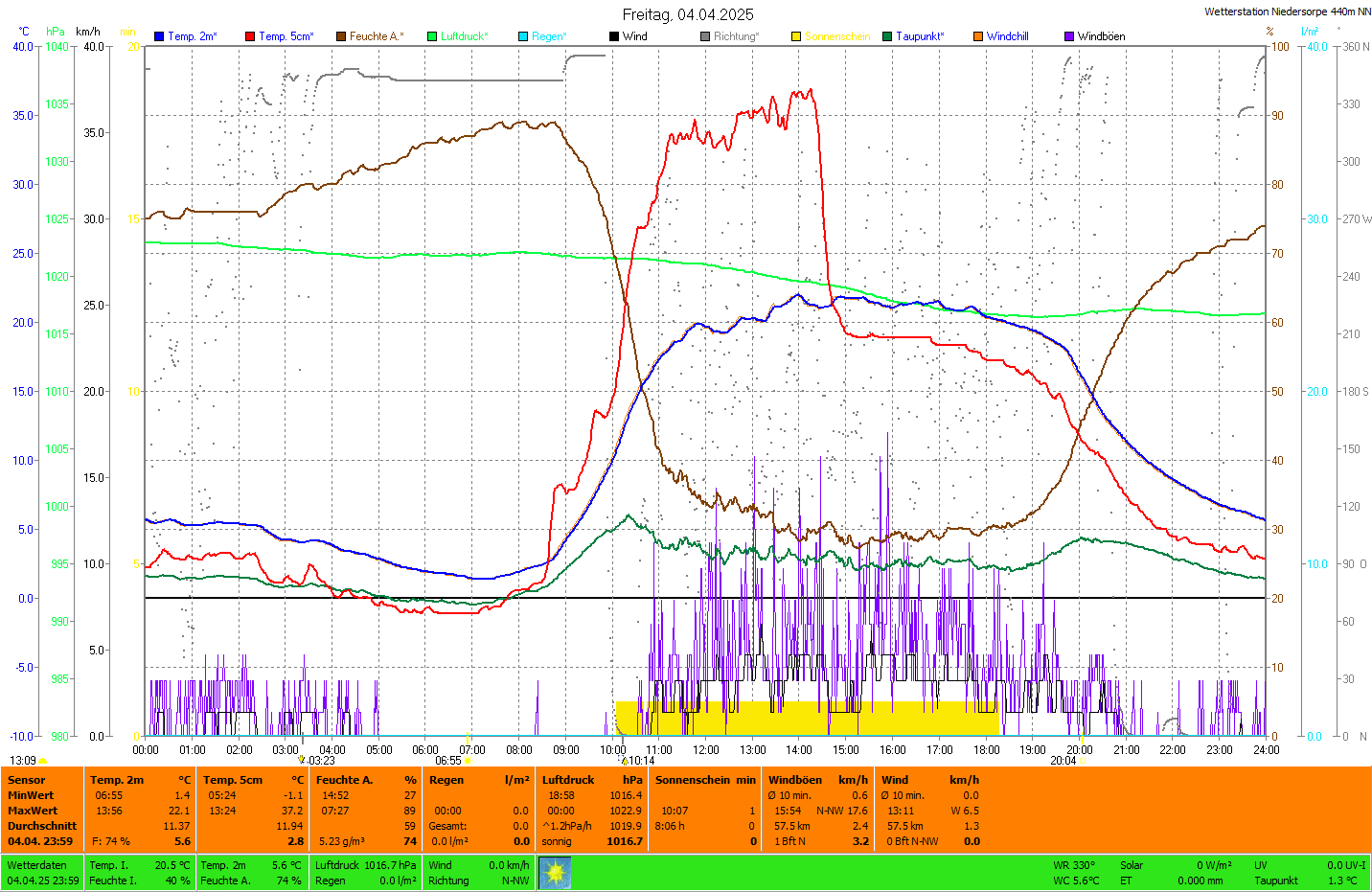The image size is (1372, 892).
Task: Select the Windchill legend entry
Action: 1007,36
